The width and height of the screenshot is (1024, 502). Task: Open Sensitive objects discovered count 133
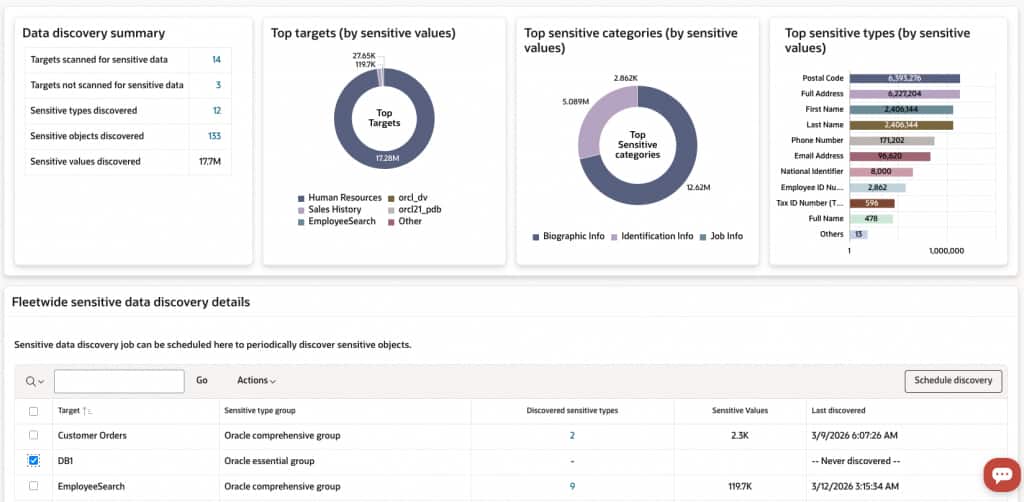pos(214,136)
